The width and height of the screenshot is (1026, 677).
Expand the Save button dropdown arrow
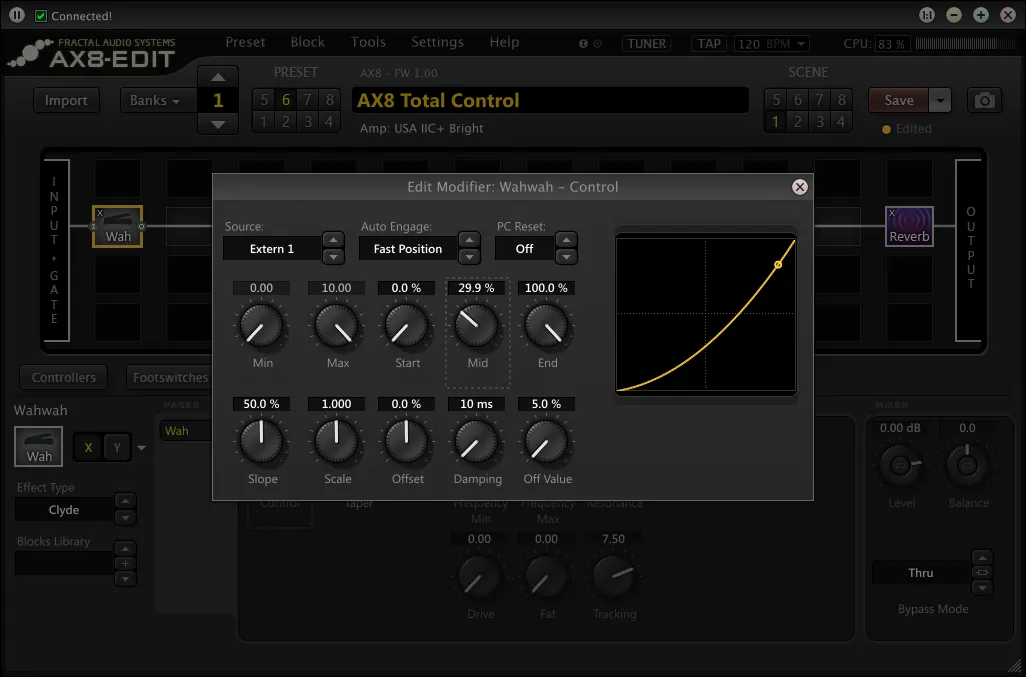[x=940, y=100]
